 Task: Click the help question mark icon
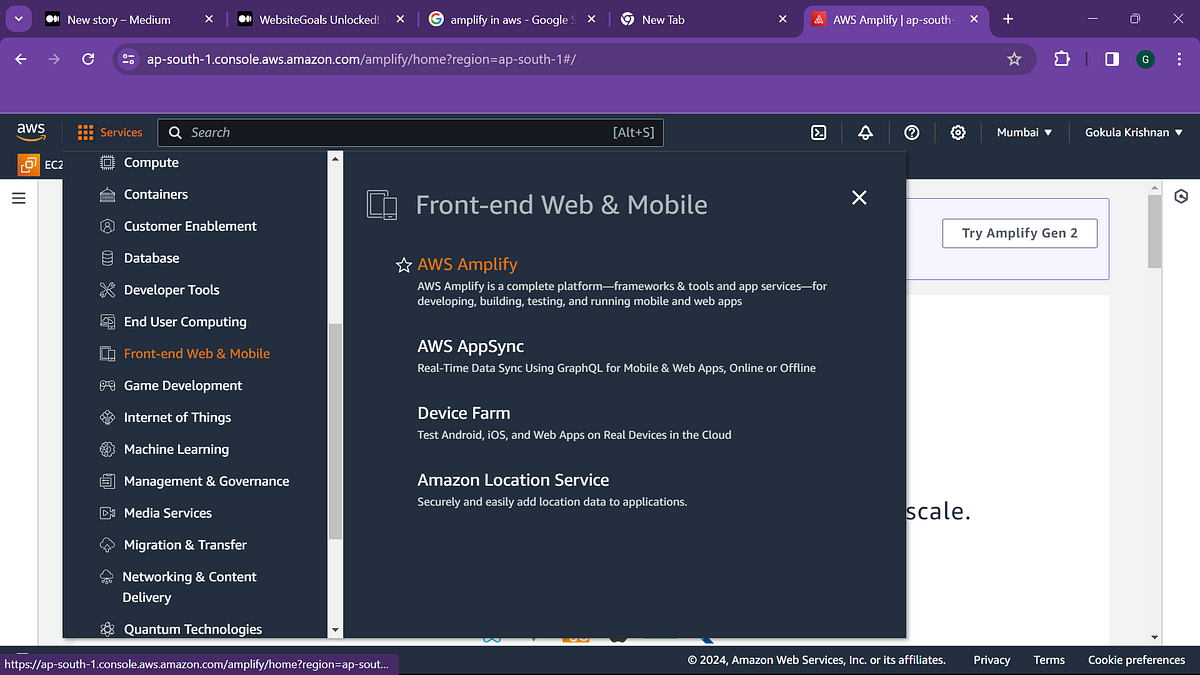(911, 132)
